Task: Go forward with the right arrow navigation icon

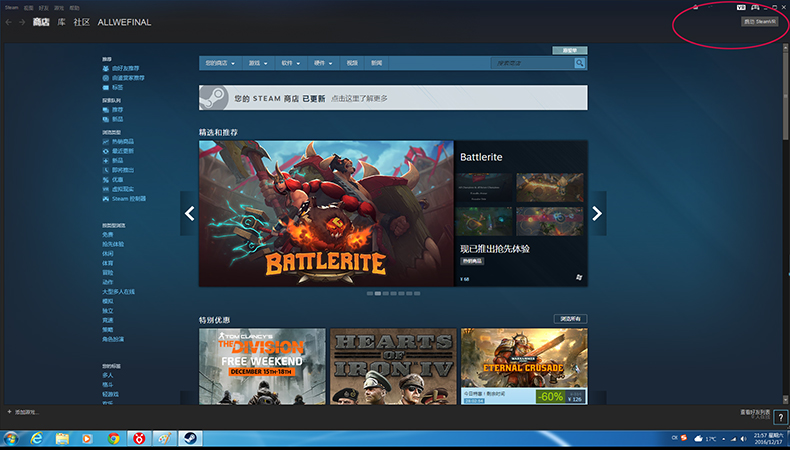Action: pos(22,22)
